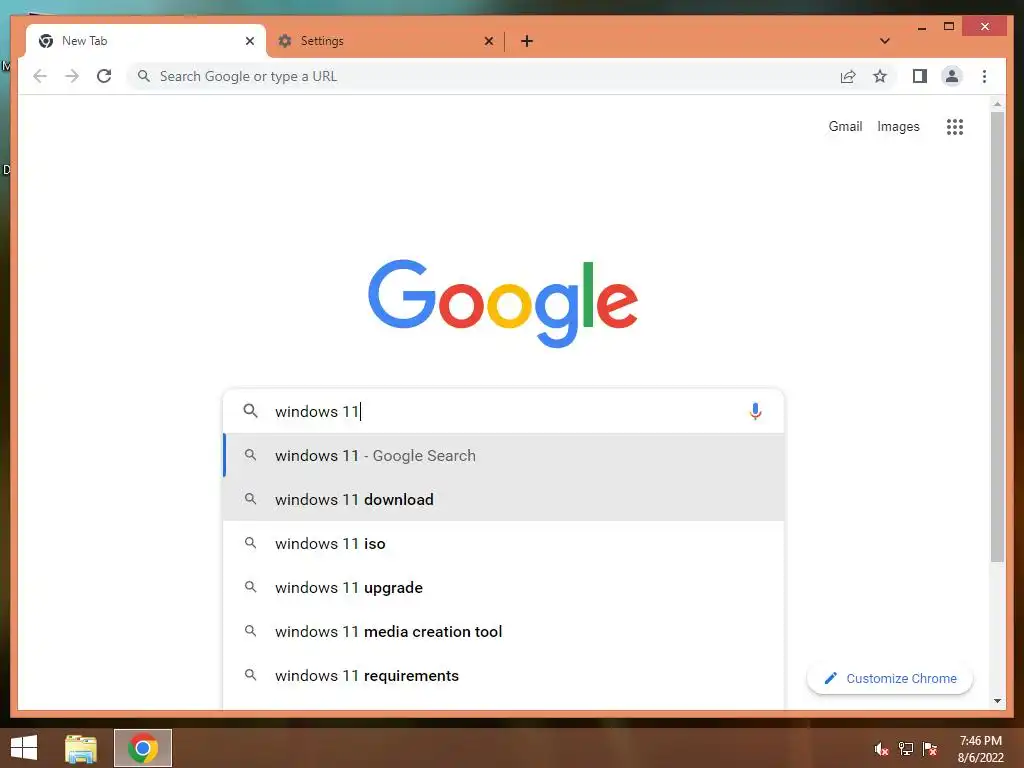Expand the tab search chevron
Viewport: 1024px width, 768px height.
point(885,41)
